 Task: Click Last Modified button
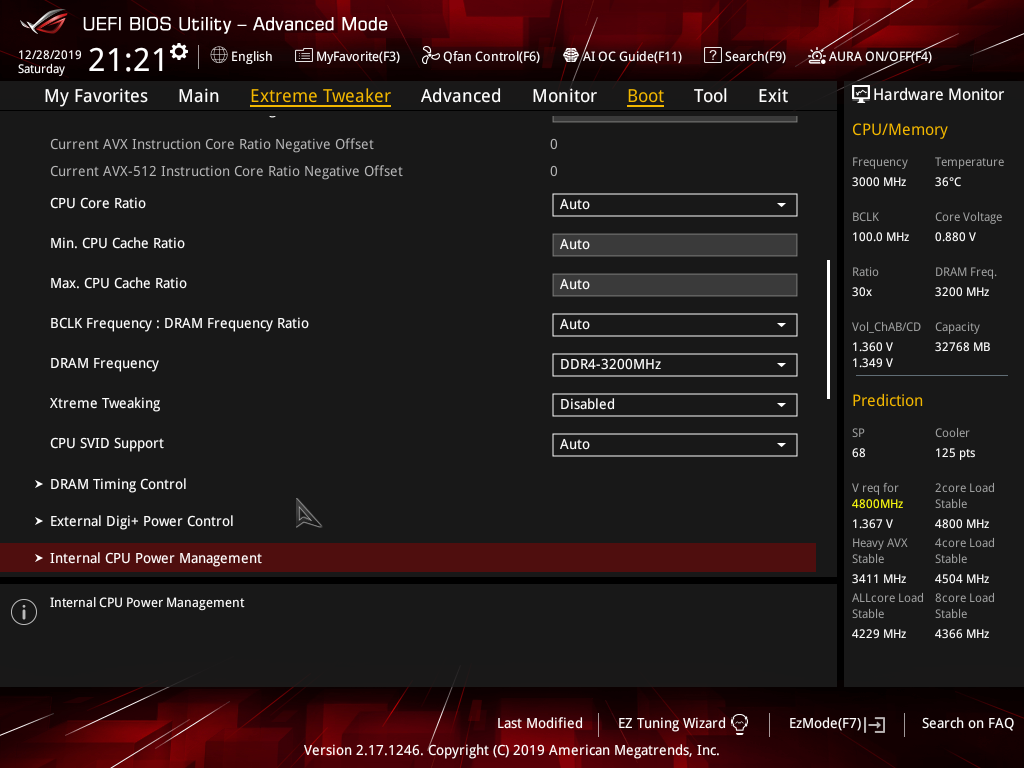(x=539, y=723)
